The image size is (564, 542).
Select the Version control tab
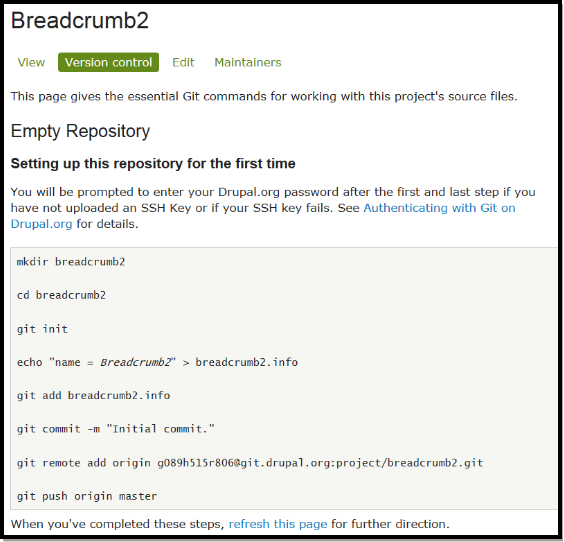(x=108, y=62)
